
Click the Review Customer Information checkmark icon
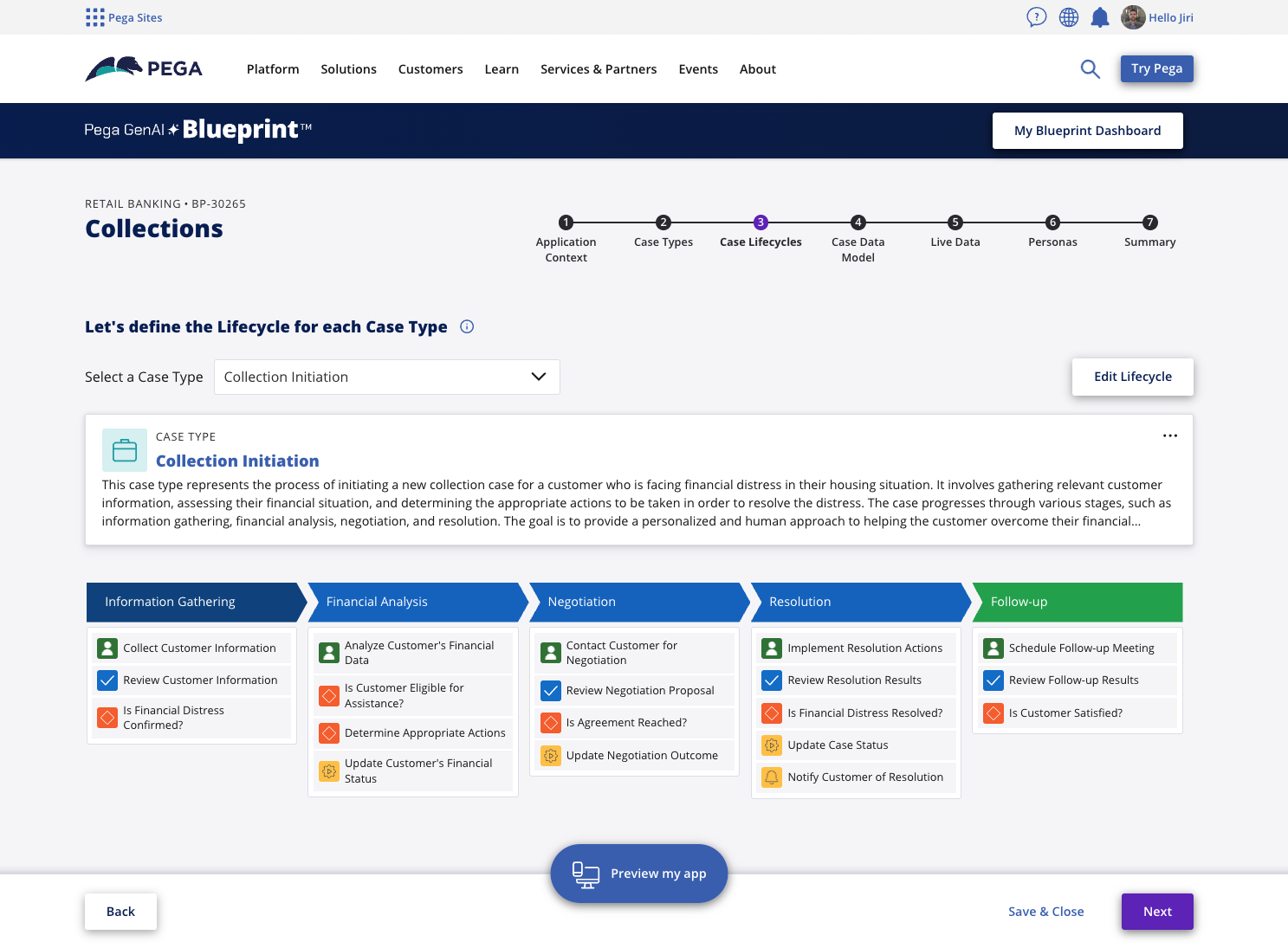[x=107, y=680]
